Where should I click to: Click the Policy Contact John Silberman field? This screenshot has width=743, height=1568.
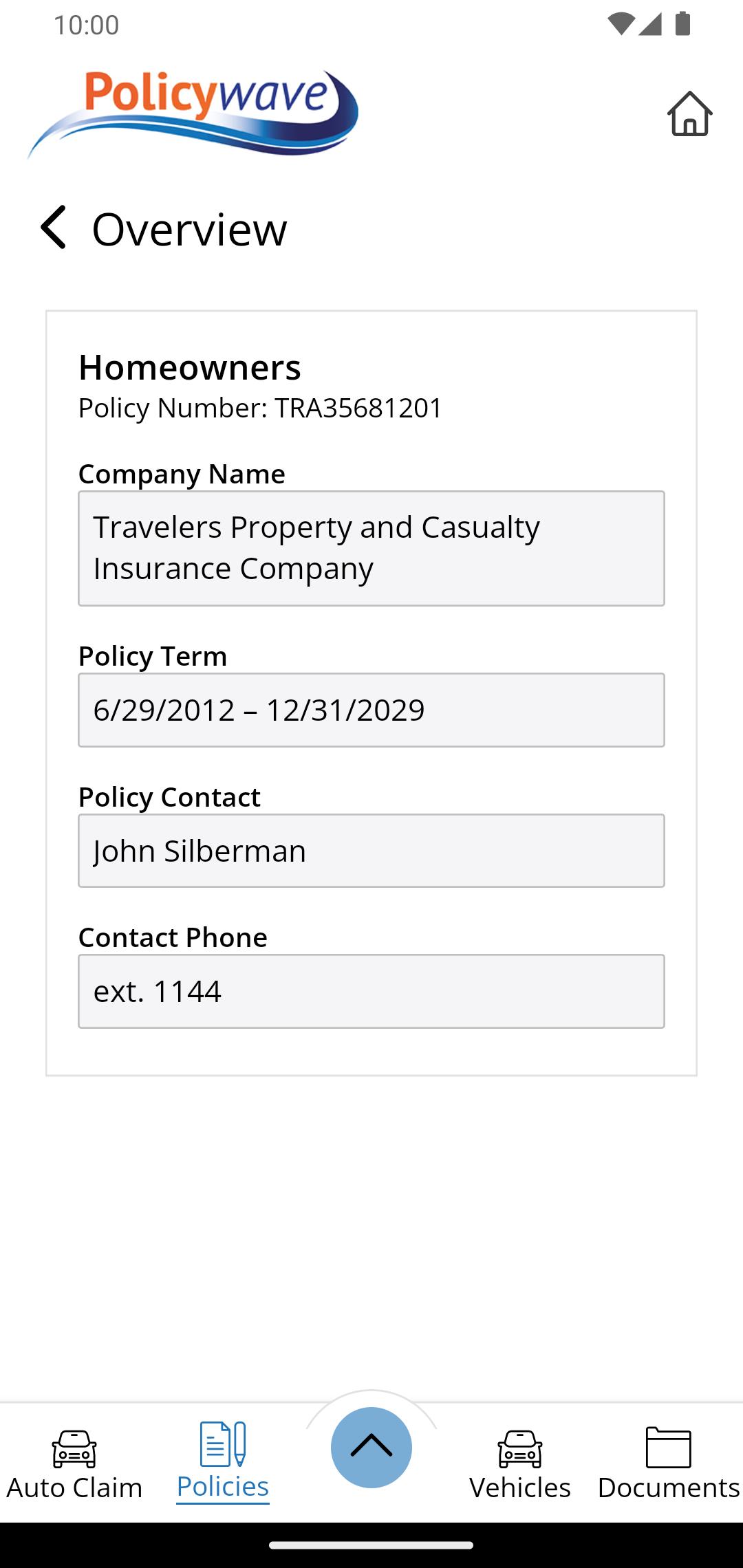pos(371,851)
